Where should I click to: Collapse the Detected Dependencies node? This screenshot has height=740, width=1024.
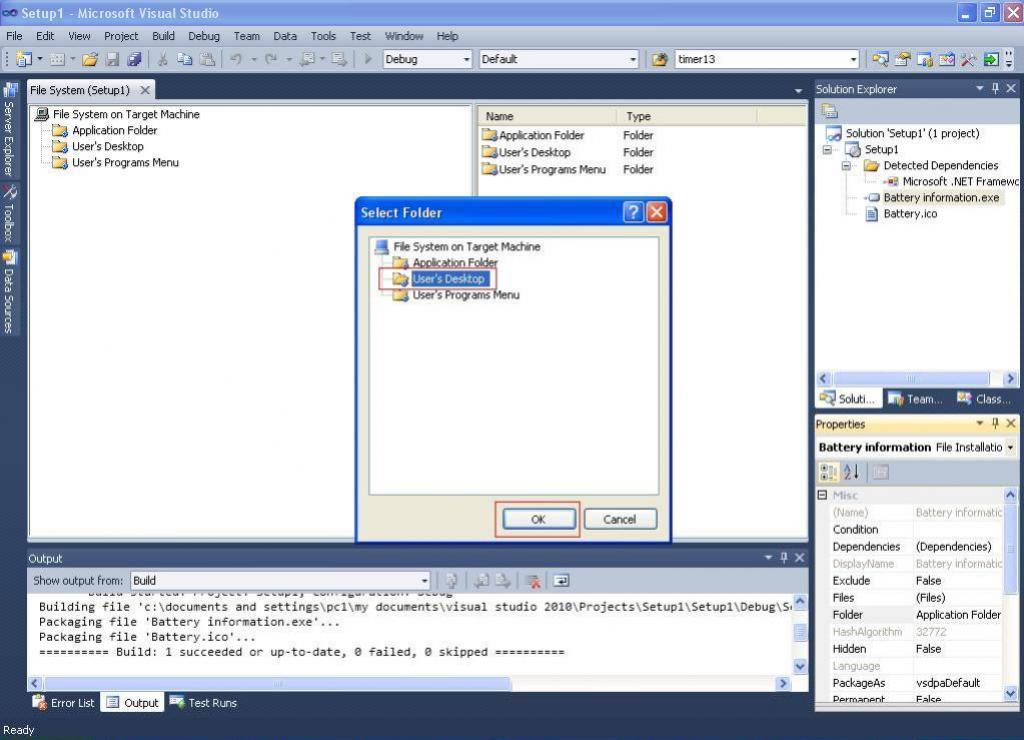[846, 166]
